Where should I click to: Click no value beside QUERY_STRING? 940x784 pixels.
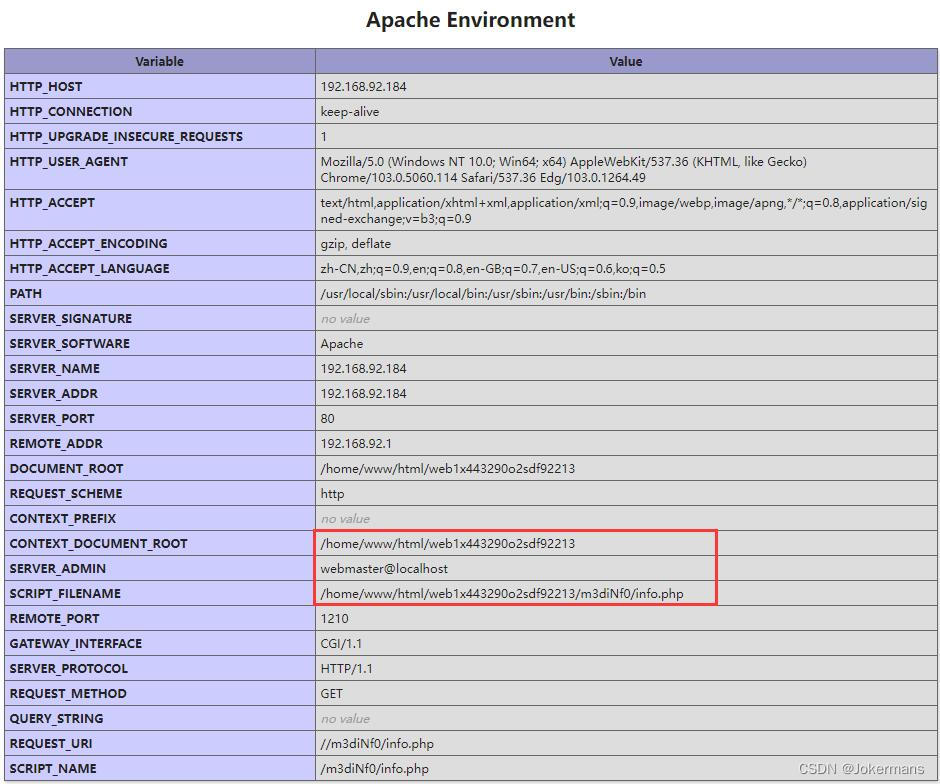(345, 719)
